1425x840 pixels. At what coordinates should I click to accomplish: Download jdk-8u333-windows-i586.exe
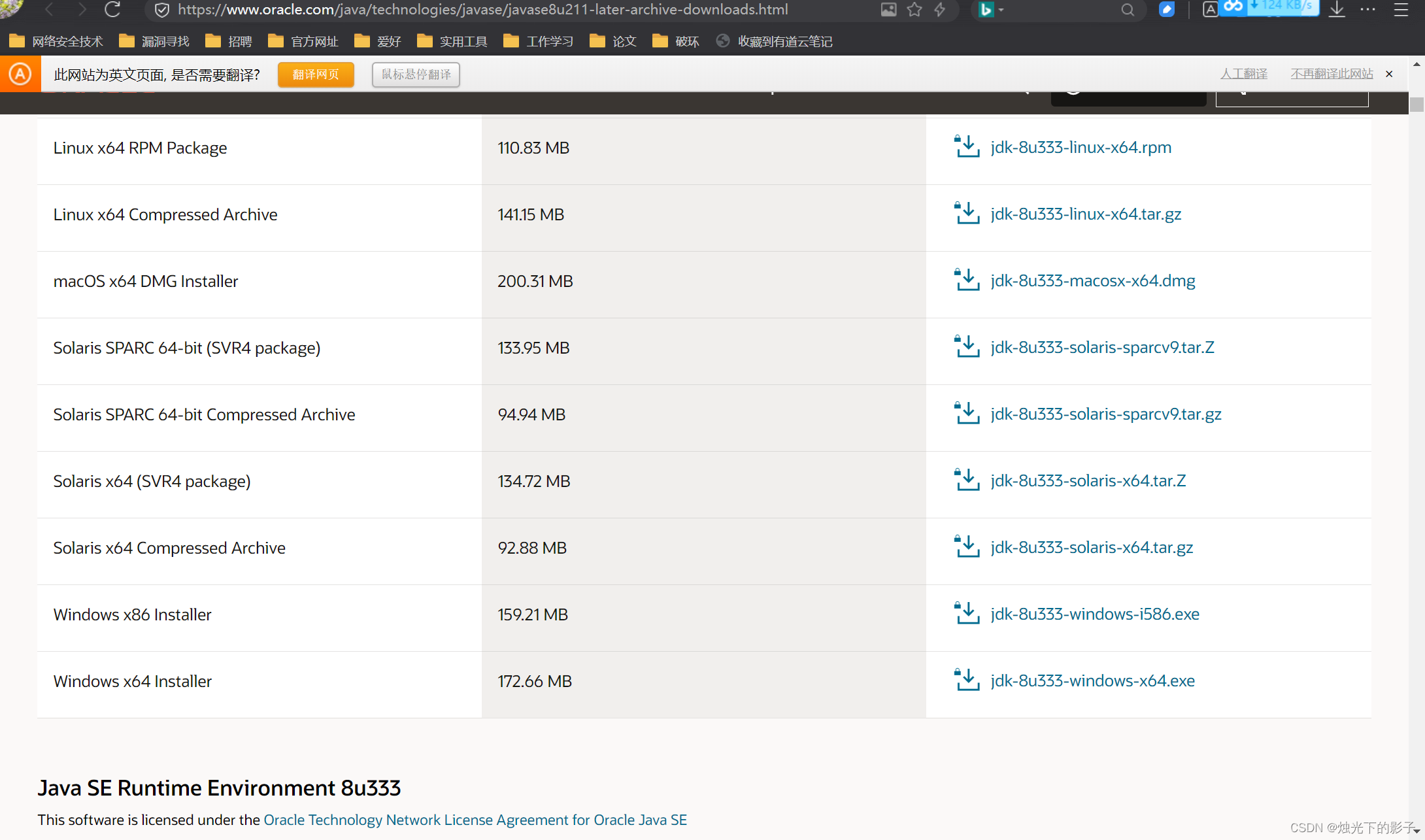(x=1095, y=614)
